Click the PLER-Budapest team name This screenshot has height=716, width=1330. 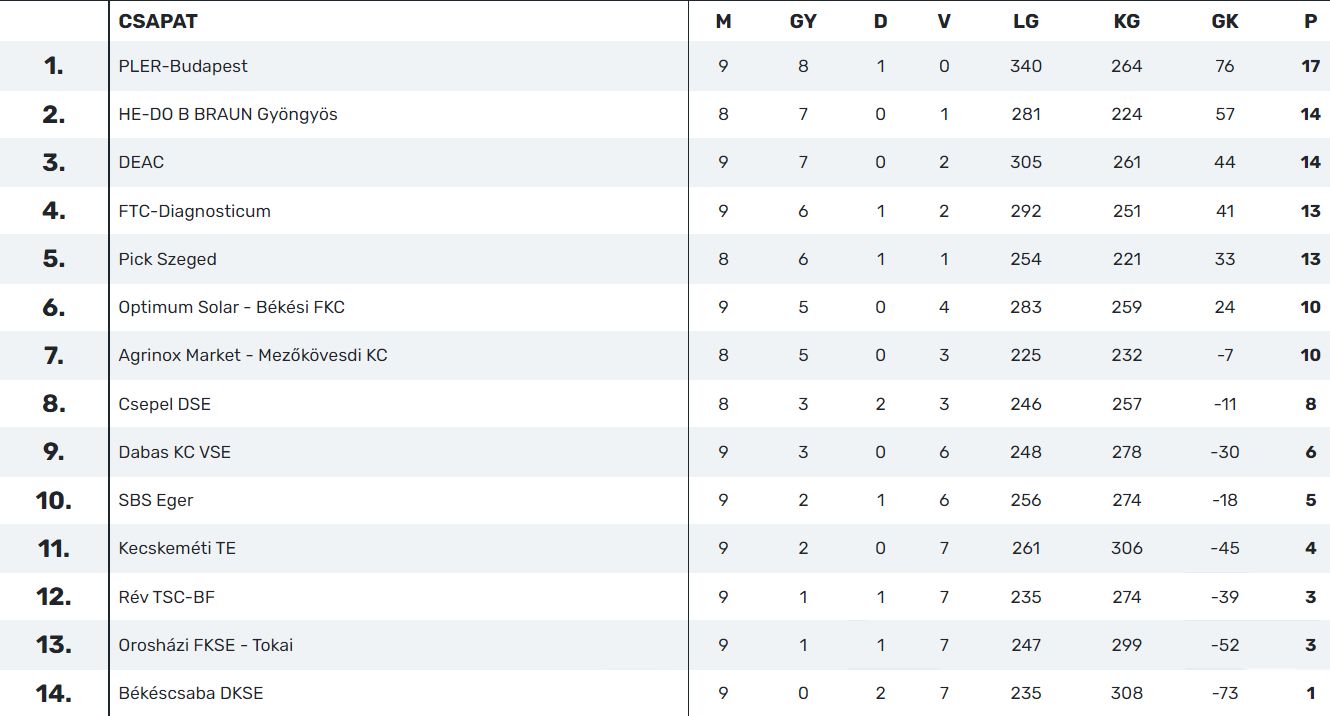tap(183, 66)
